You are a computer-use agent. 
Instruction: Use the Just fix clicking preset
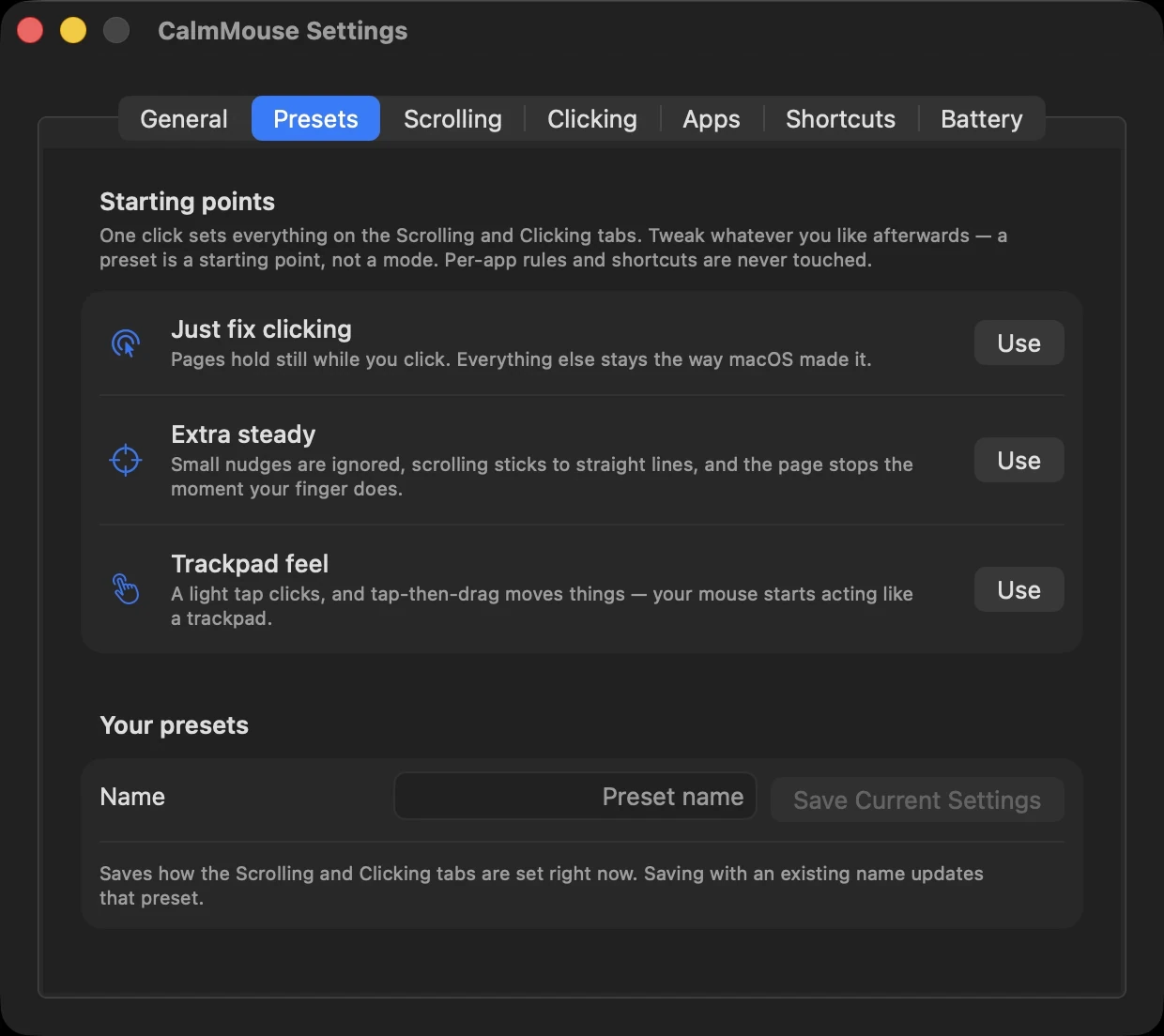(x=1018, y=343)
